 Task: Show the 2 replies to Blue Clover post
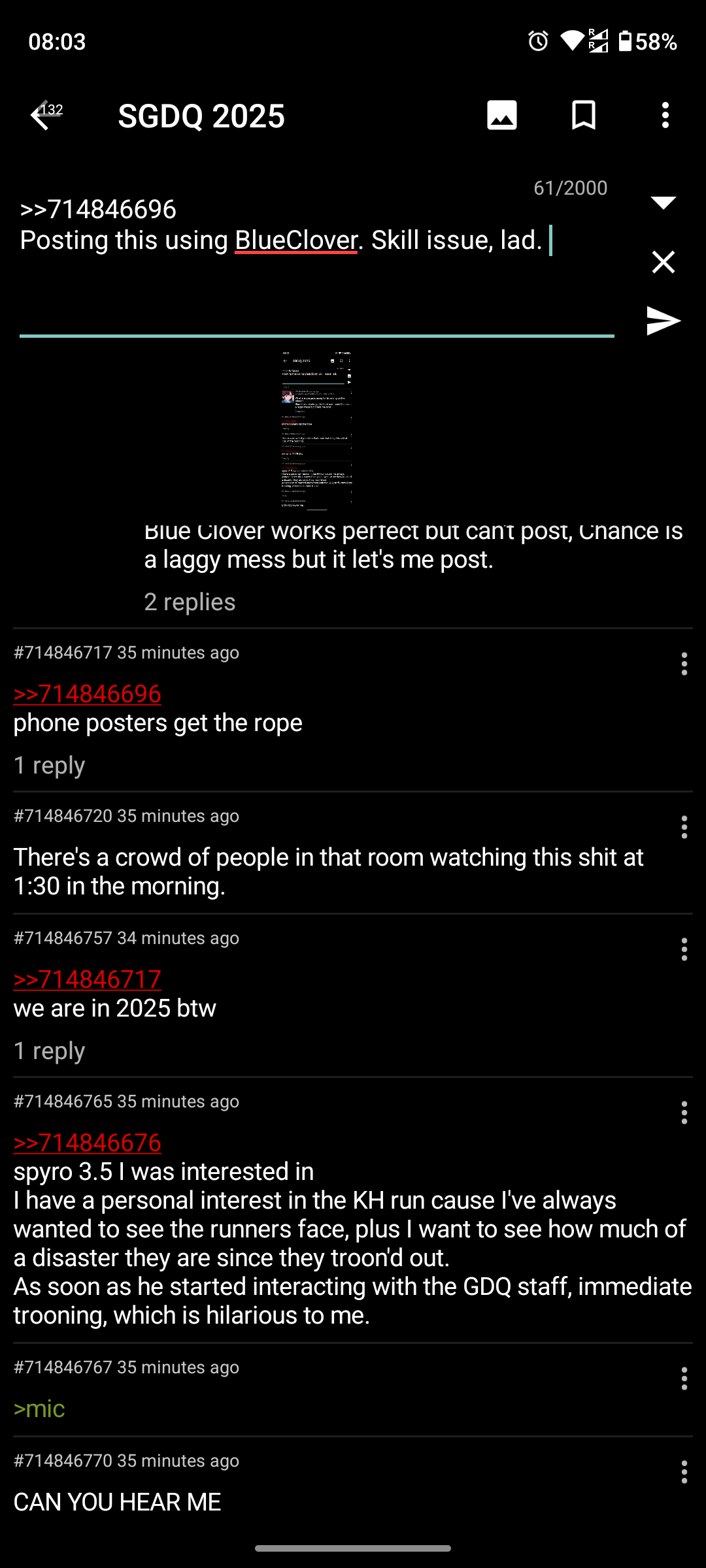(190, 602)
